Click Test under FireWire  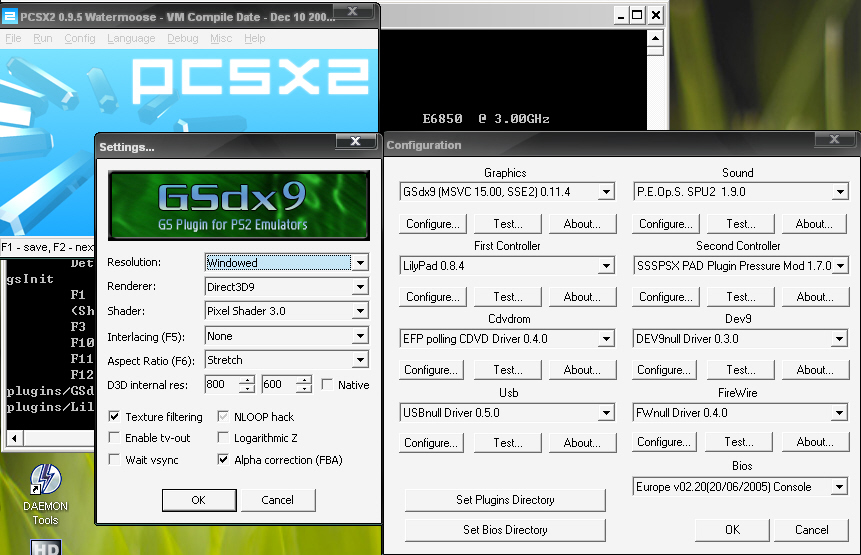(x=739, y=442)
